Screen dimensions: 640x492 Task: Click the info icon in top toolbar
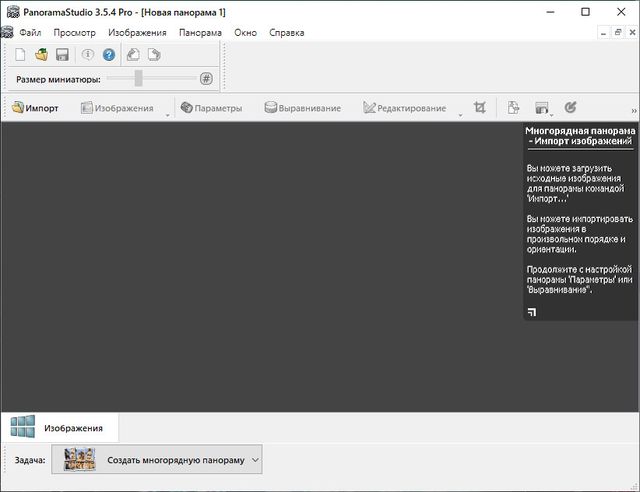click(88, 54)
